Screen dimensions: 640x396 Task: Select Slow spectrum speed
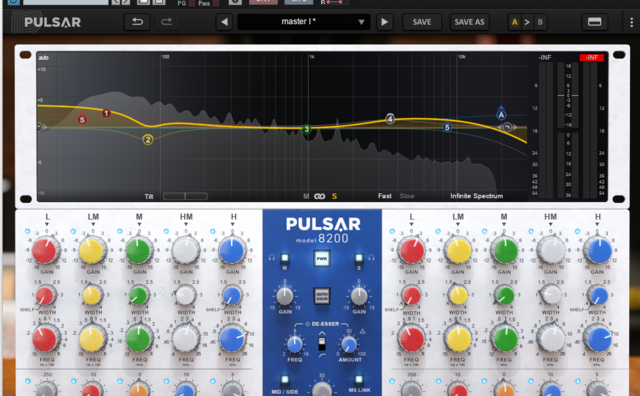click(407, 196)
